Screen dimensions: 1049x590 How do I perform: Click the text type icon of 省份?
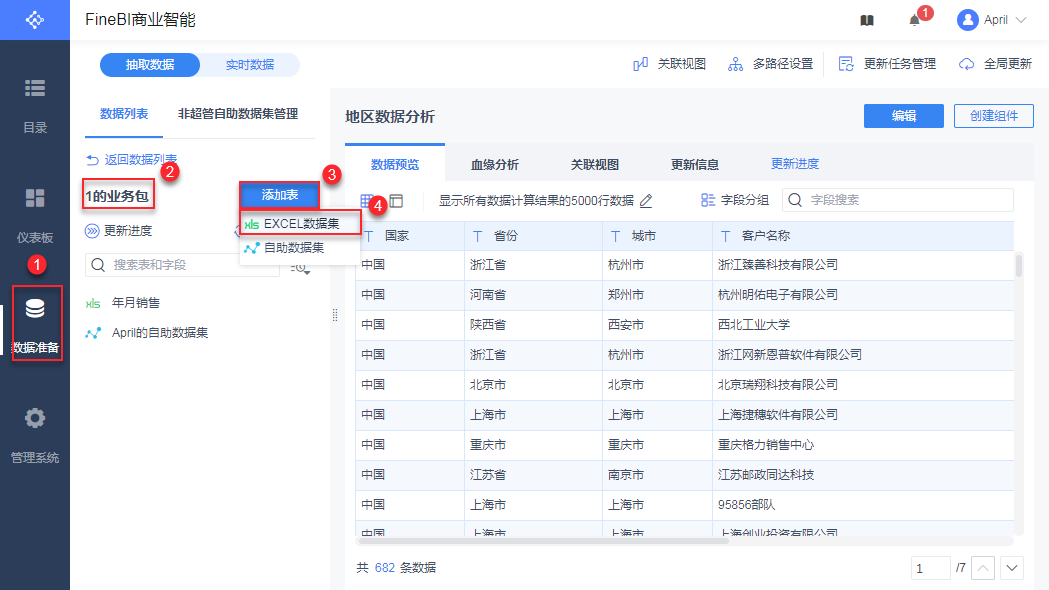[x=477, y=236]
